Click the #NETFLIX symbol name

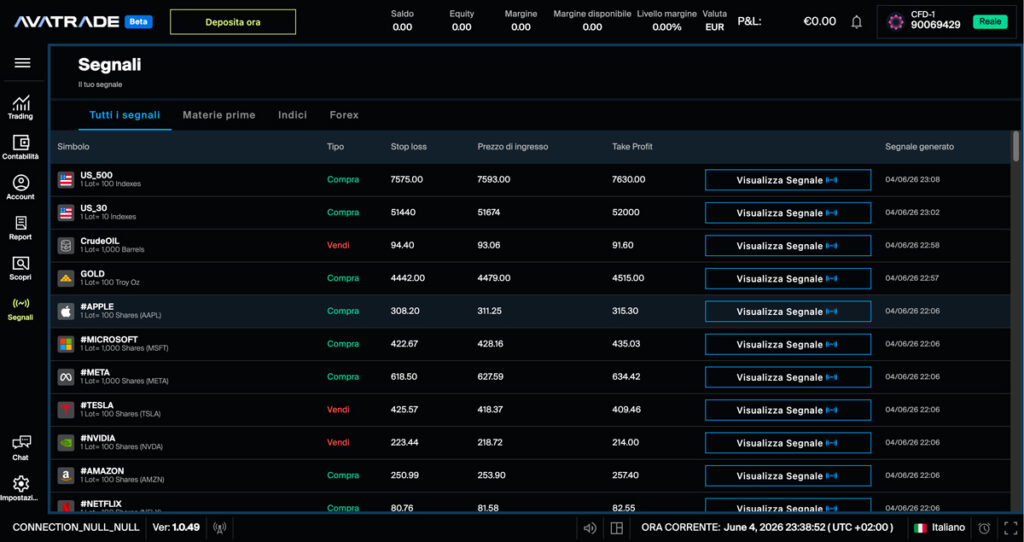(101, 504)
